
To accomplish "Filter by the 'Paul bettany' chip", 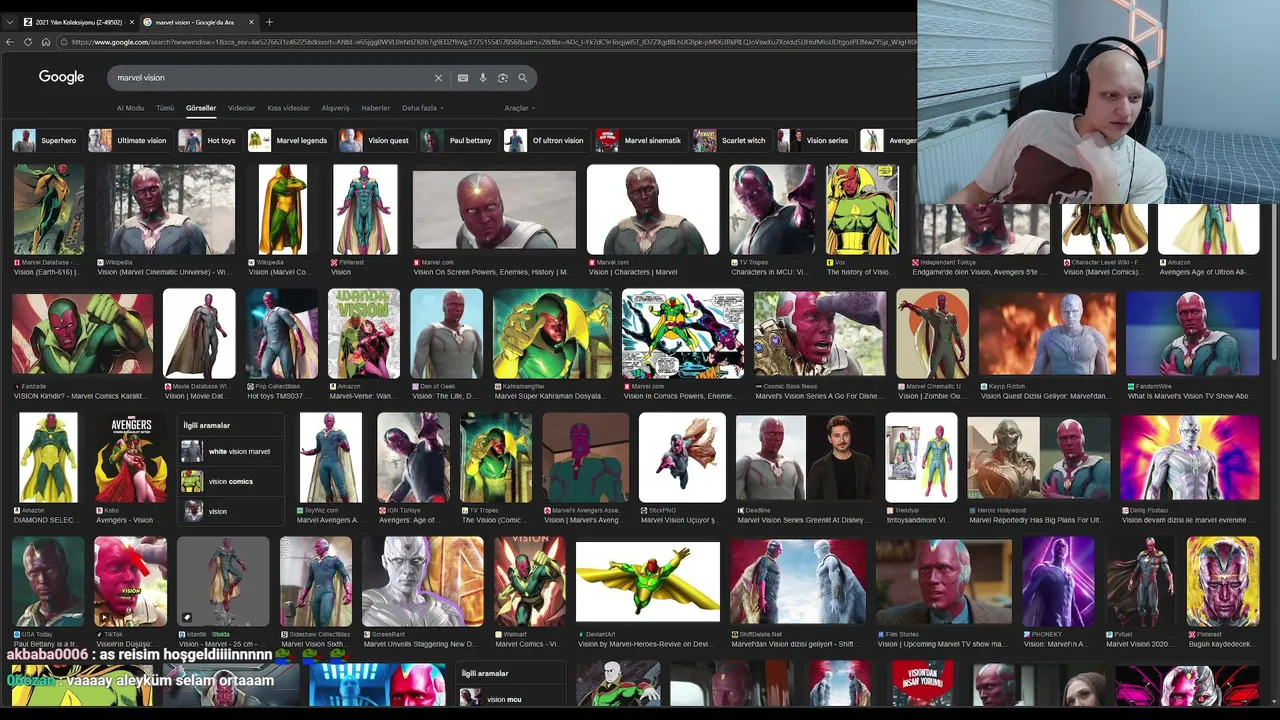I will pyautogui.click(x=459, y=140).
